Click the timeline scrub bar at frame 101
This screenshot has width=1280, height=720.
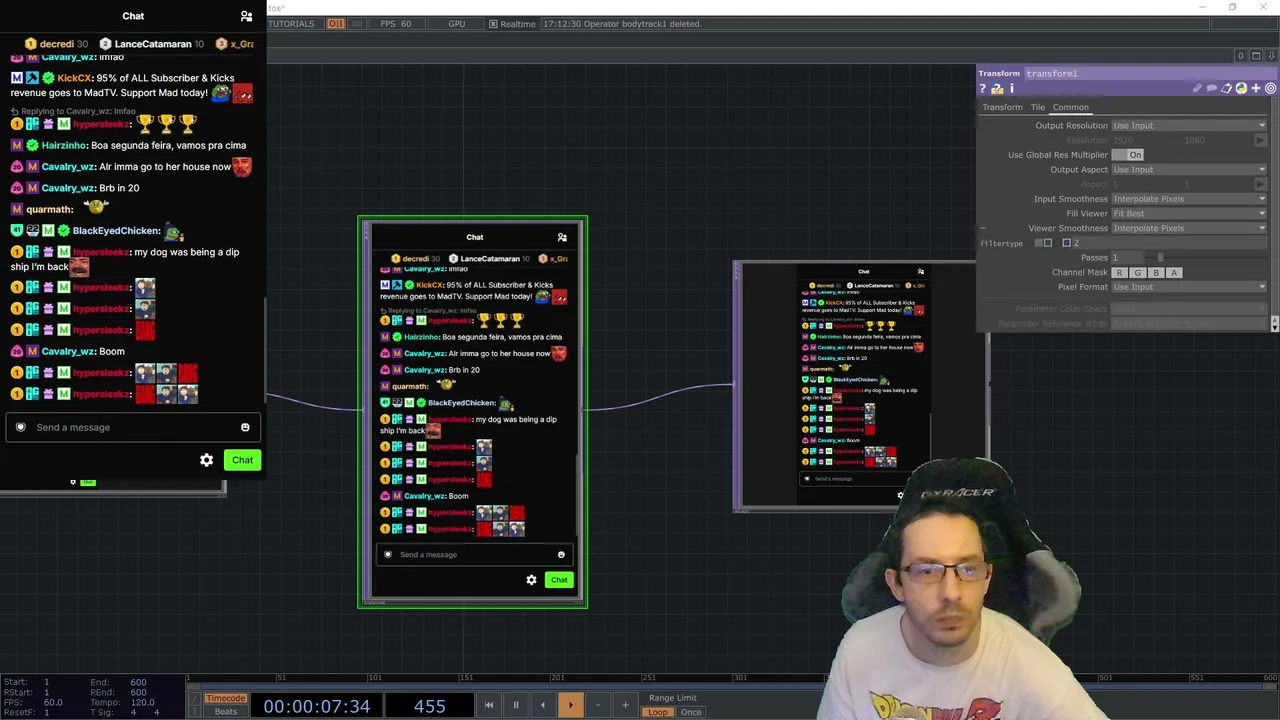pos(374,680)
